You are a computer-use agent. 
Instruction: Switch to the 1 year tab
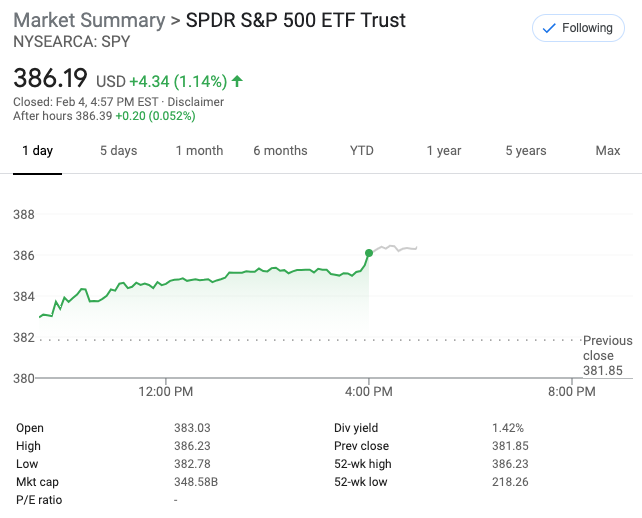click(443, 151)
